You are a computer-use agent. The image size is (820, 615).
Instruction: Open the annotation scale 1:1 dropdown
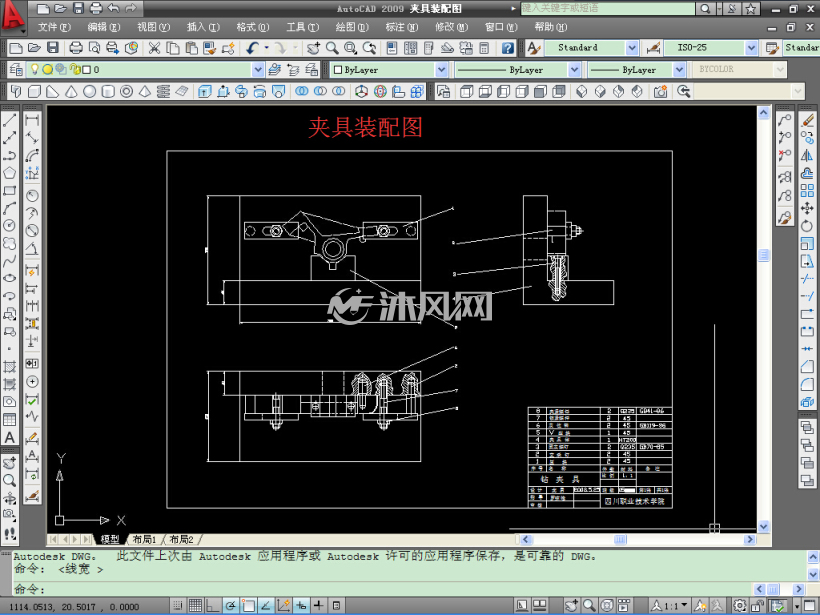[x=669, y=606]
